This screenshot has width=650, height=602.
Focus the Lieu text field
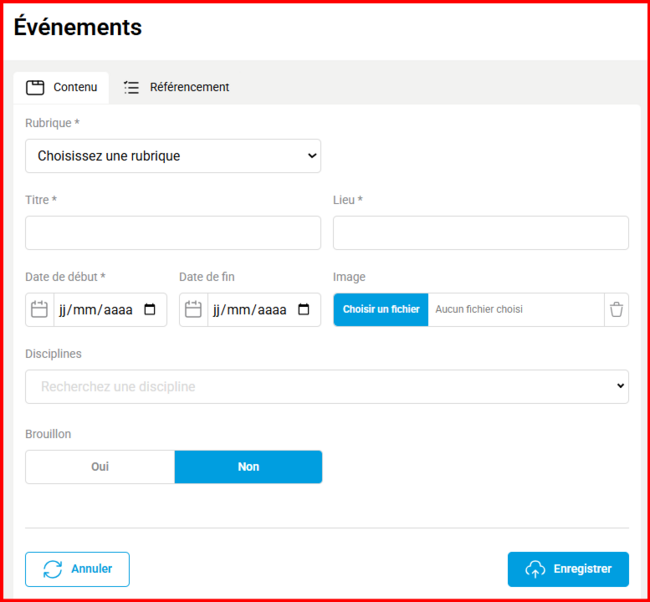[x=481, y=233]
